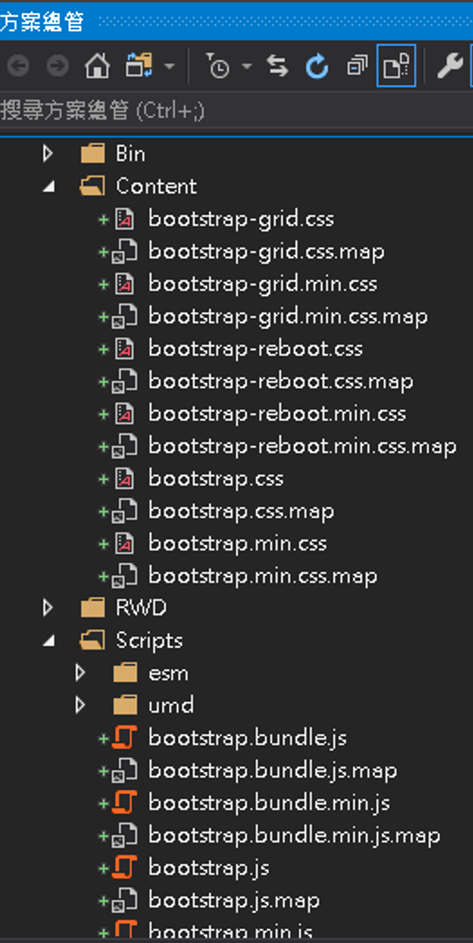473x943 pixels.
Task: Click the bootstrap-grid.css CSS file icon
Action: point(124,219)
